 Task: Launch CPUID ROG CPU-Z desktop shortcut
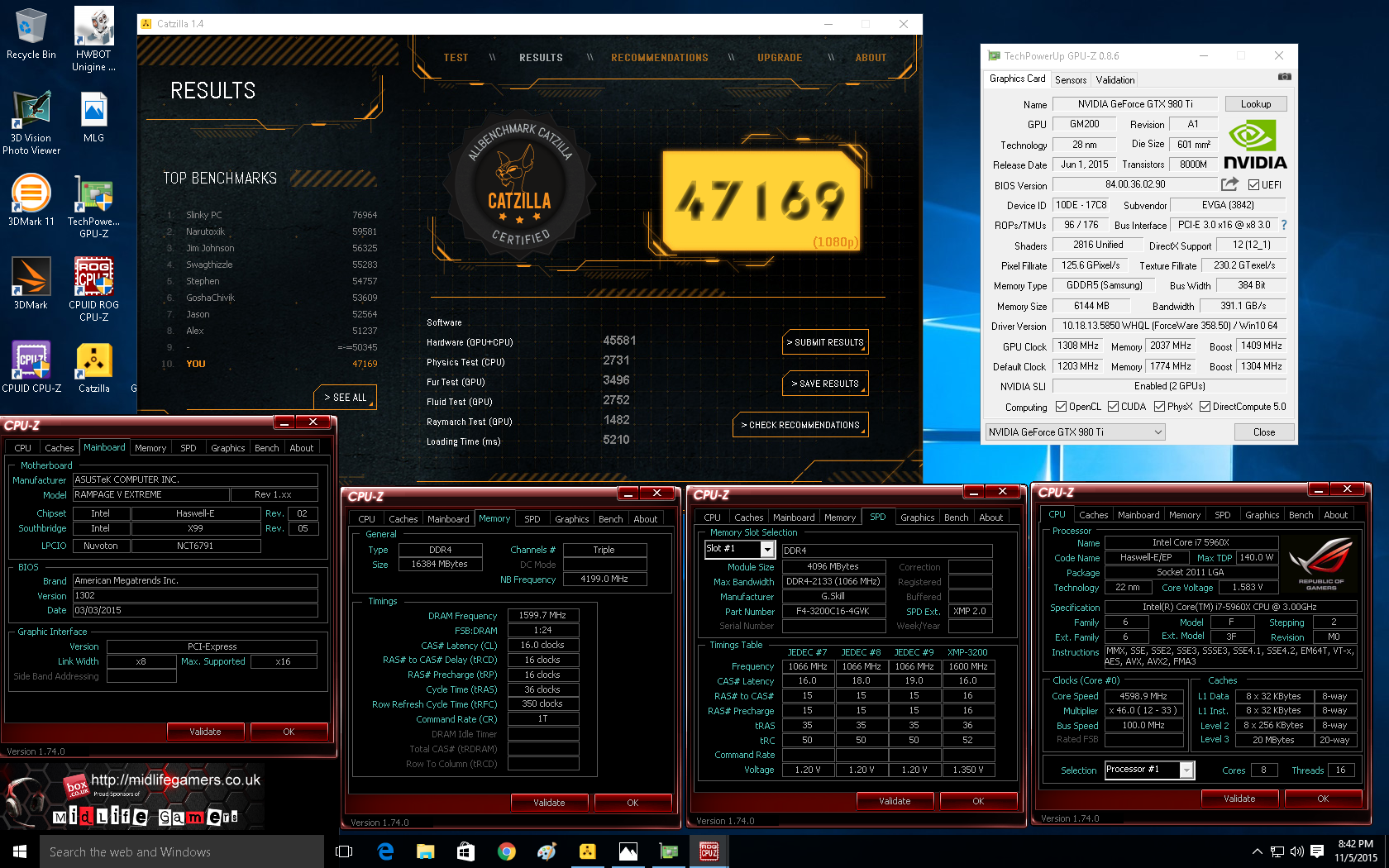pos(93,289)
